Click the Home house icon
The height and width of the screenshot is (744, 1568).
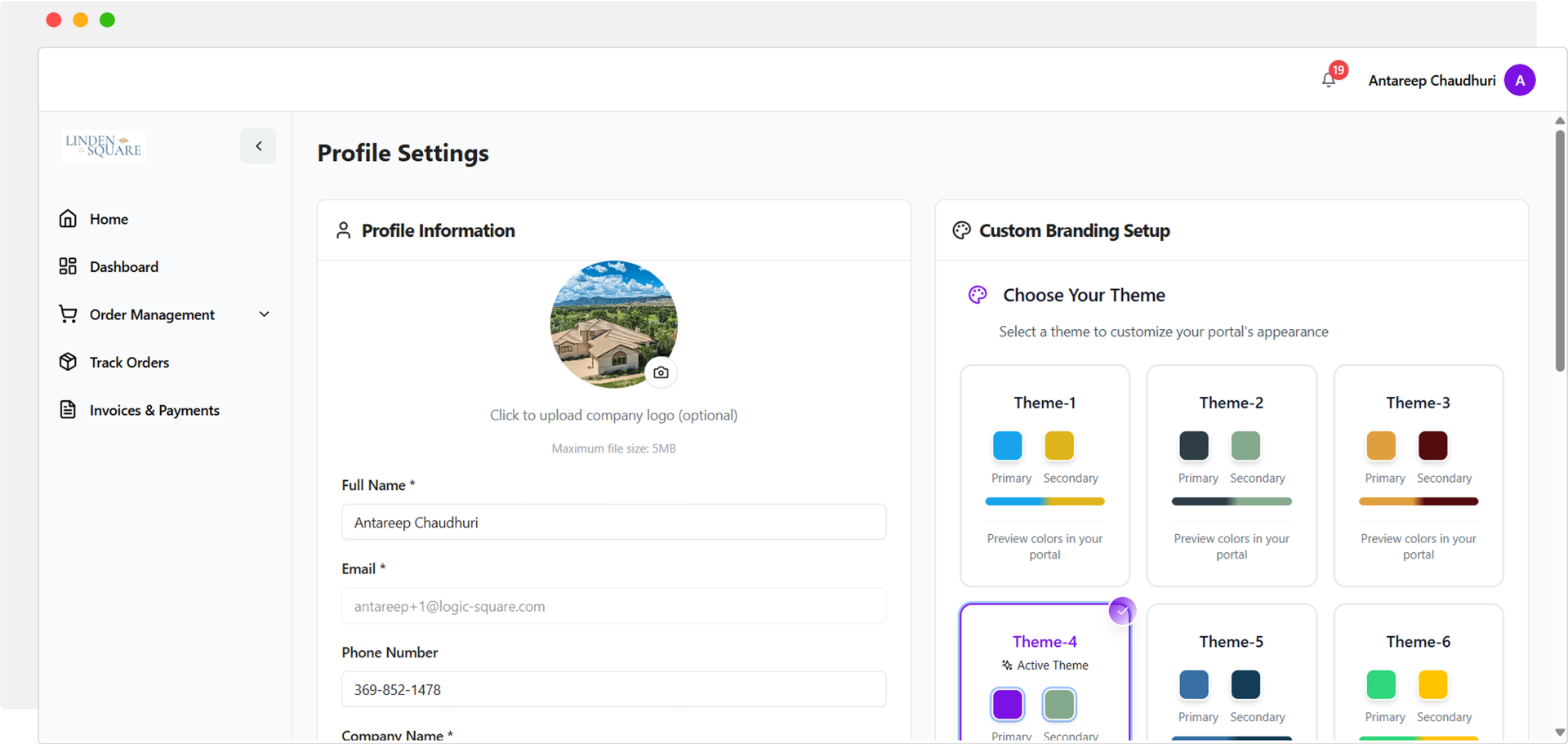68,219
